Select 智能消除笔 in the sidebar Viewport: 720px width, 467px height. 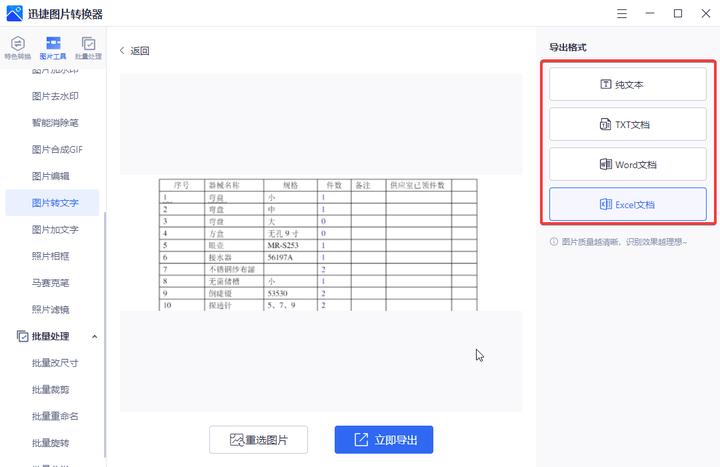pos(55,123)
